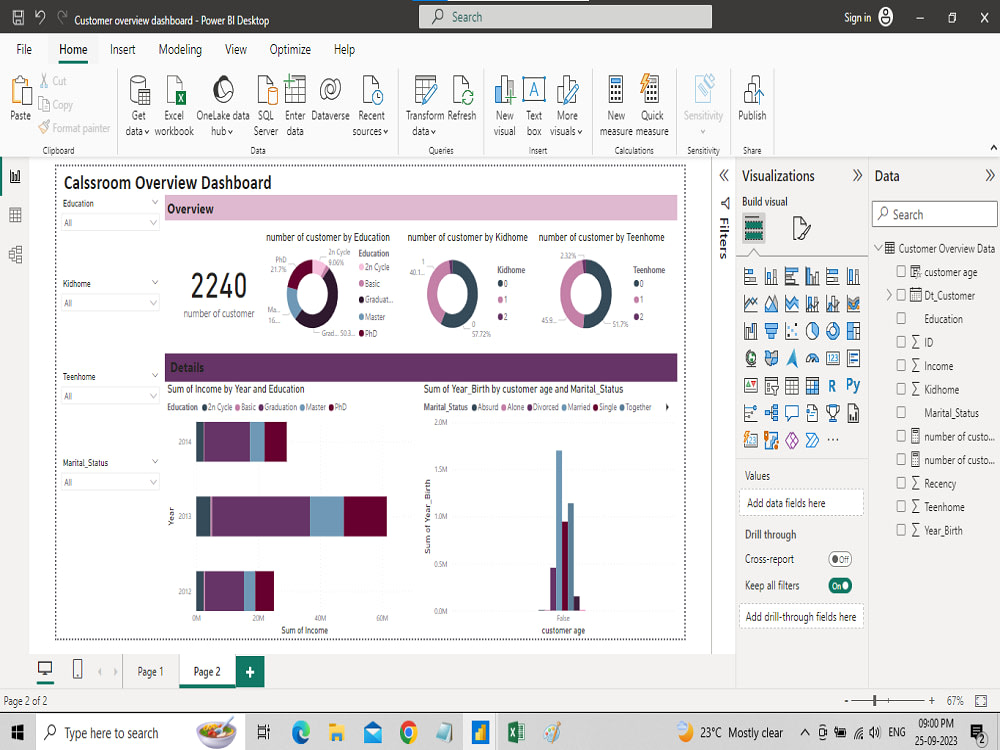
Task: Check the ID field checkbox
Action: click(901, 342)
